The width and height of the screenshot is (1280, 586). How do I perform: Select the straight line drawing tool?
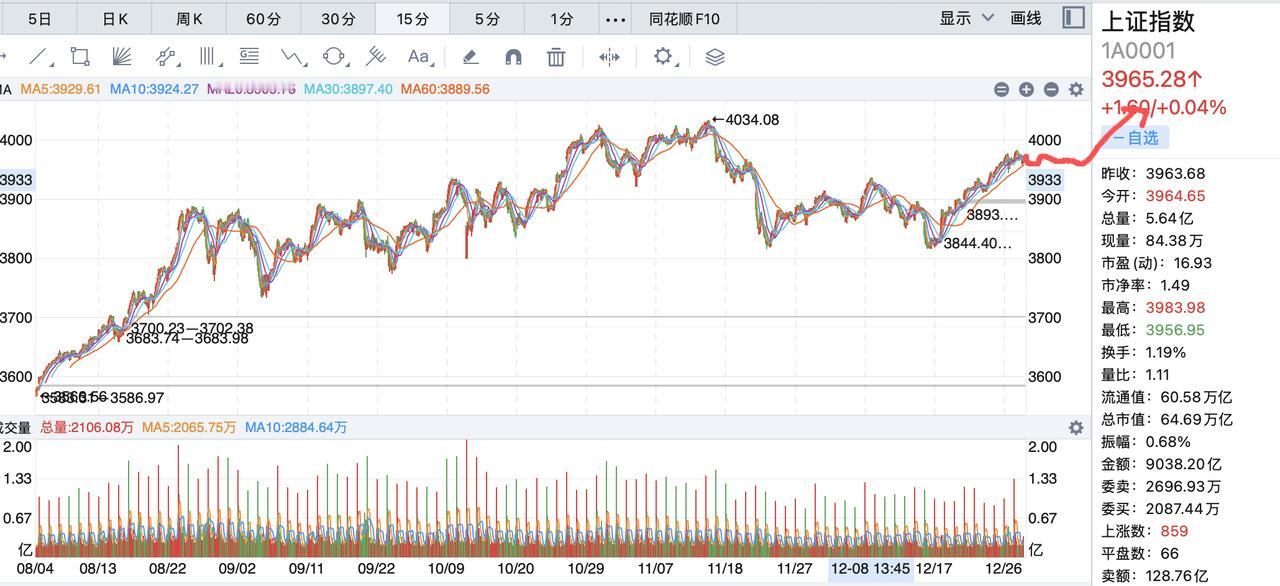[x=39, y=57]
